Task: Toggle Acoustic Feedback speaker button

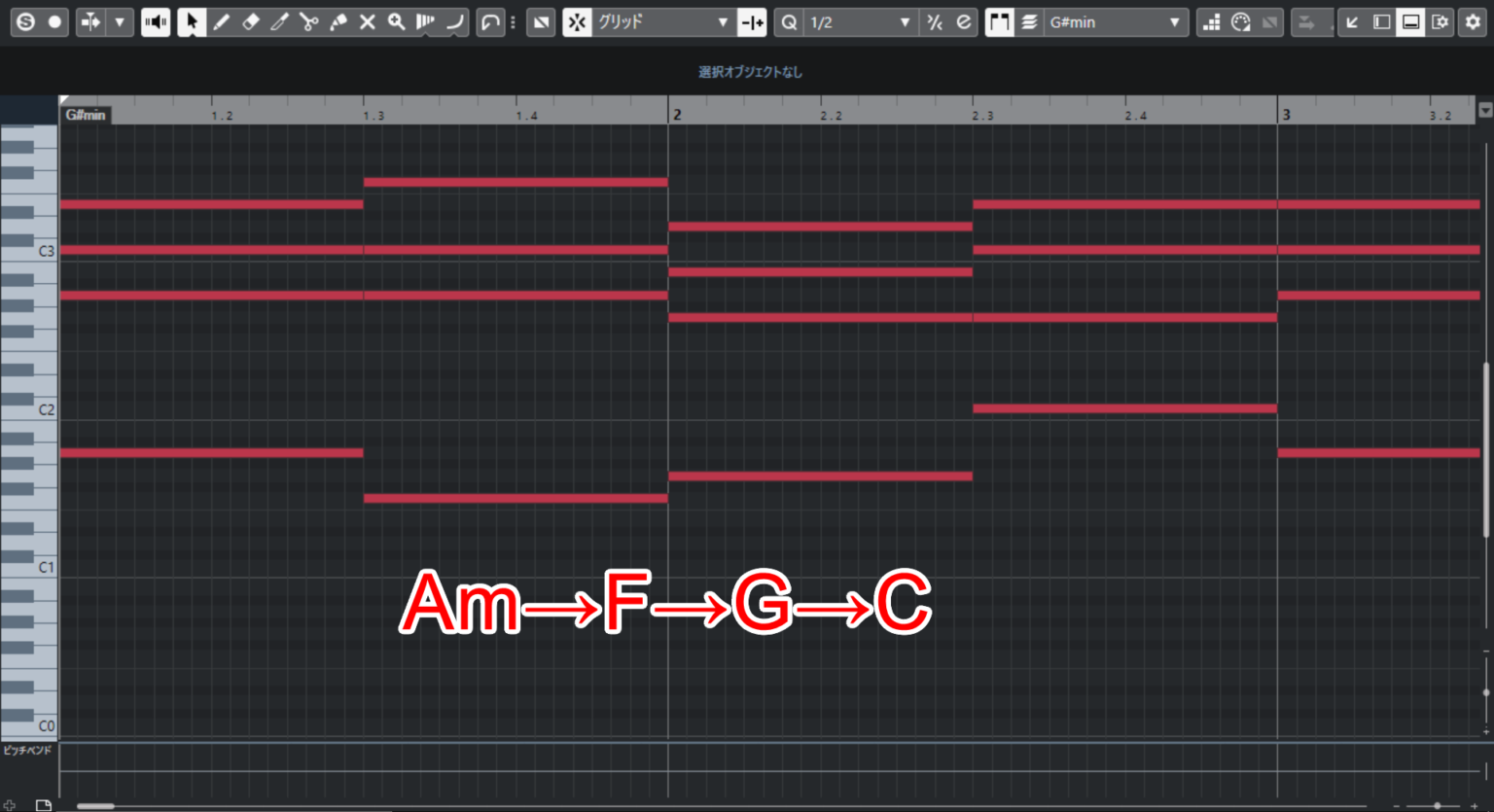Action: [156, 21]
